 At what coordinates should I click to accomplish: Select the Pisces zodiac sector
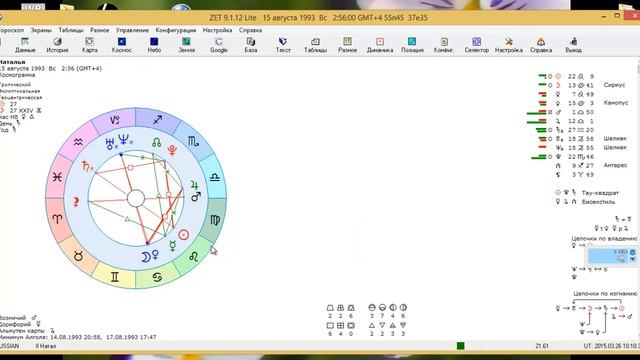pos(57,177)
